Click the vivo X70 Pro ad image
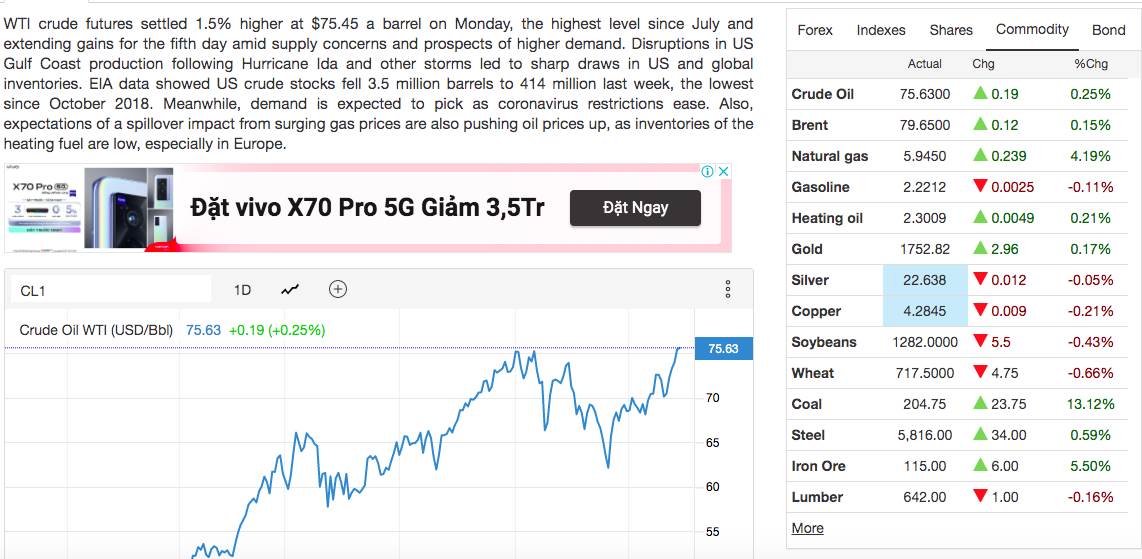The image size is (1142, 559). (x=90, y=208)
